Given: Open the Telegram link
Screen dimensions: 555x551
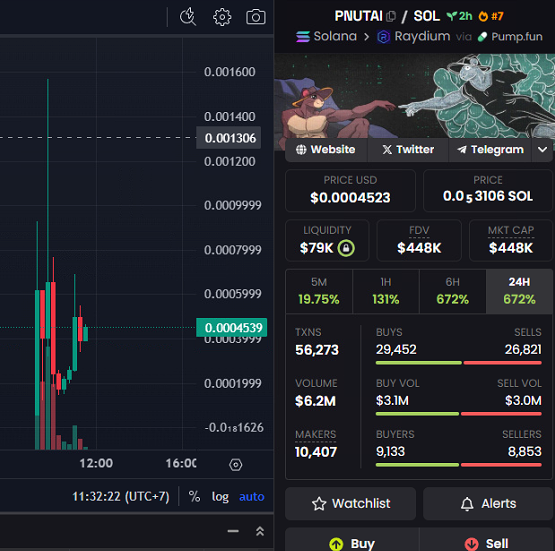Looking at the screenshot, I should (x=490, y=149).
